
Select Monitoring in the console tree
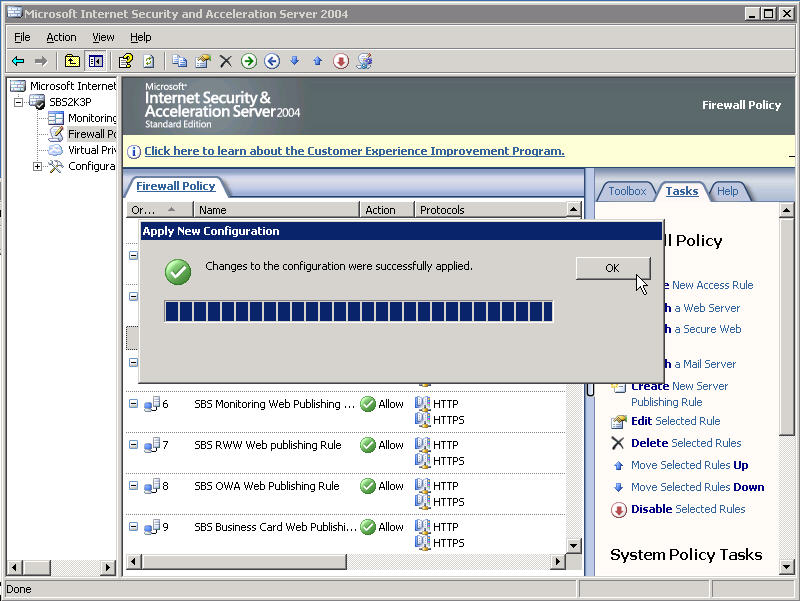(x=91, y=118)
